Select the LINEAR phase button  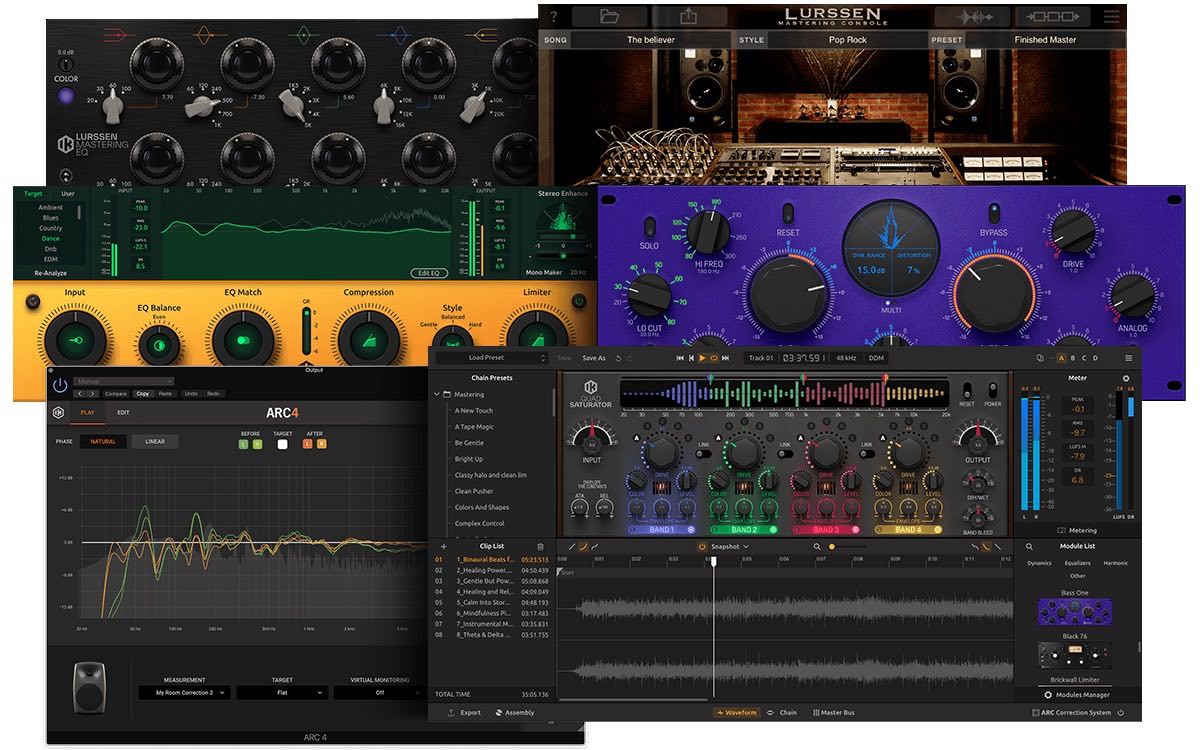(155, 441)
